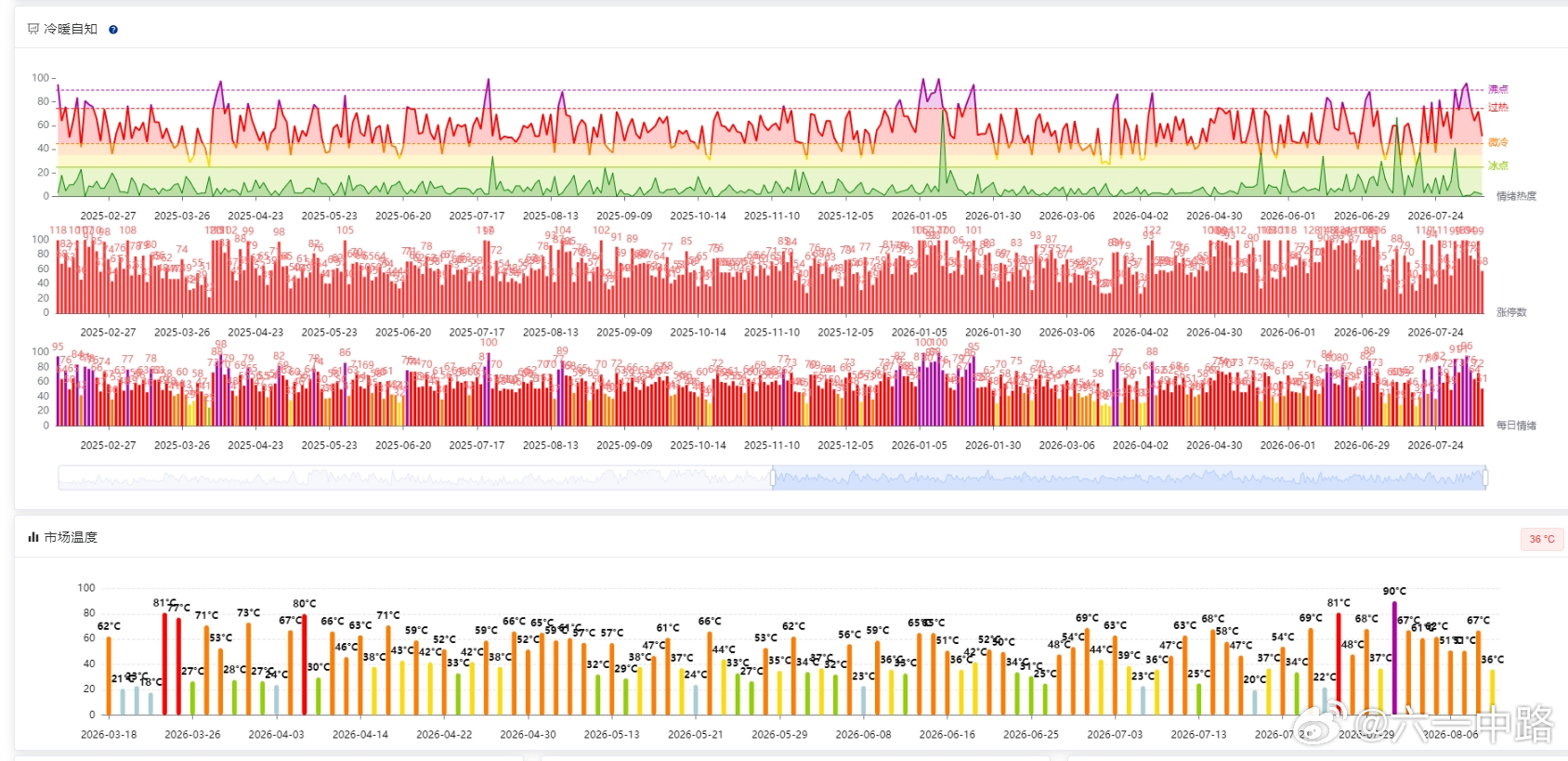Screen dimensions: 1568x761
Task: Click the 18°C value label in 市场温度
Action: [150, 682]
